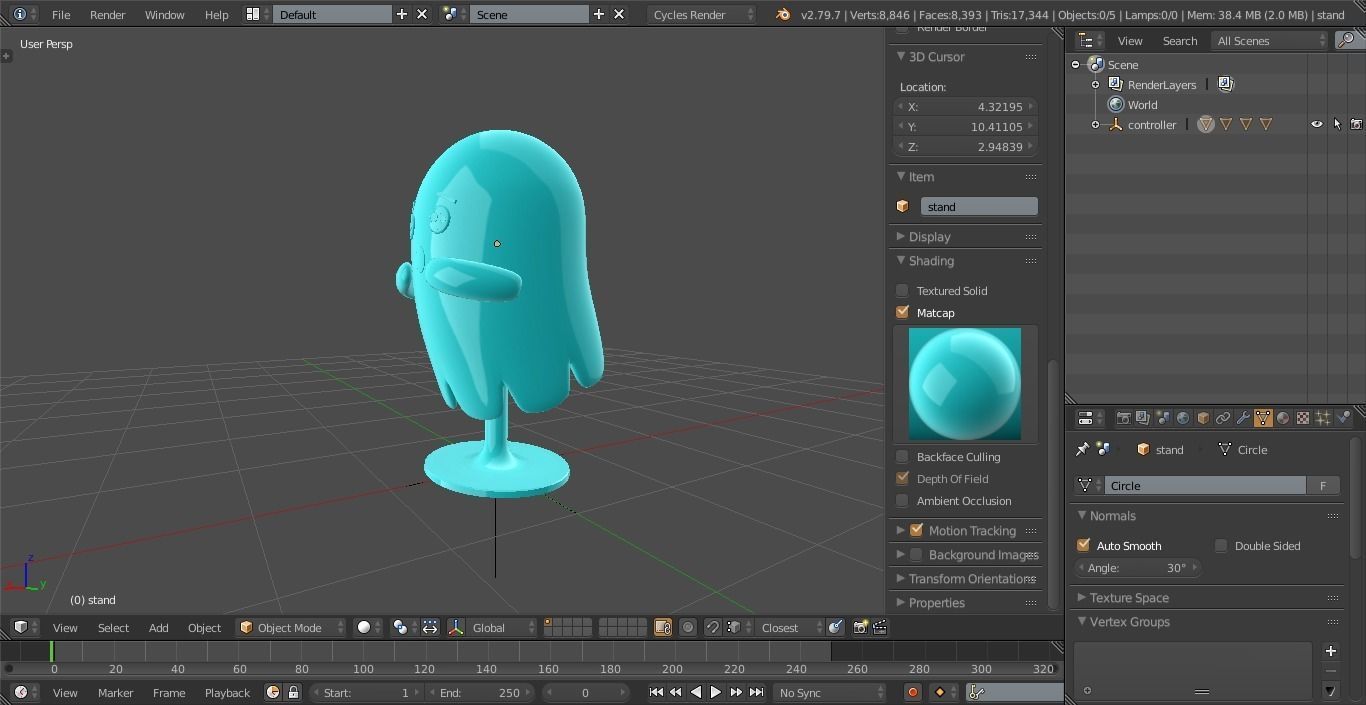Viewport: 1366px width, 705px height.
Task: Open the Render properties tab (camera icon)
Action: point(1123,418)
